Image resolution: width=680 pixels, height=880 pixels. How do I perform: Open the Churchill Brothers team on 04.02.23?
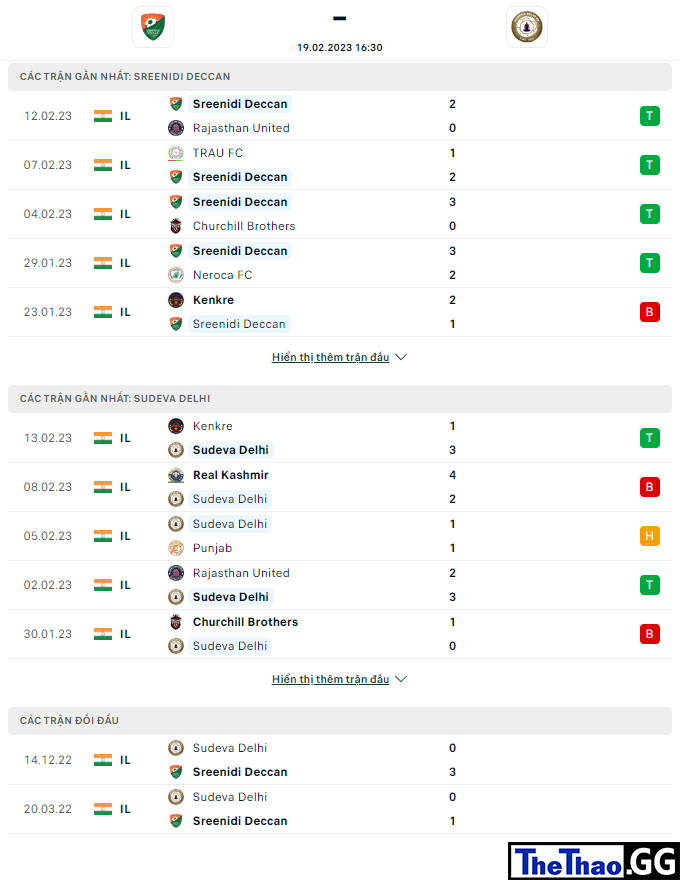244,226
